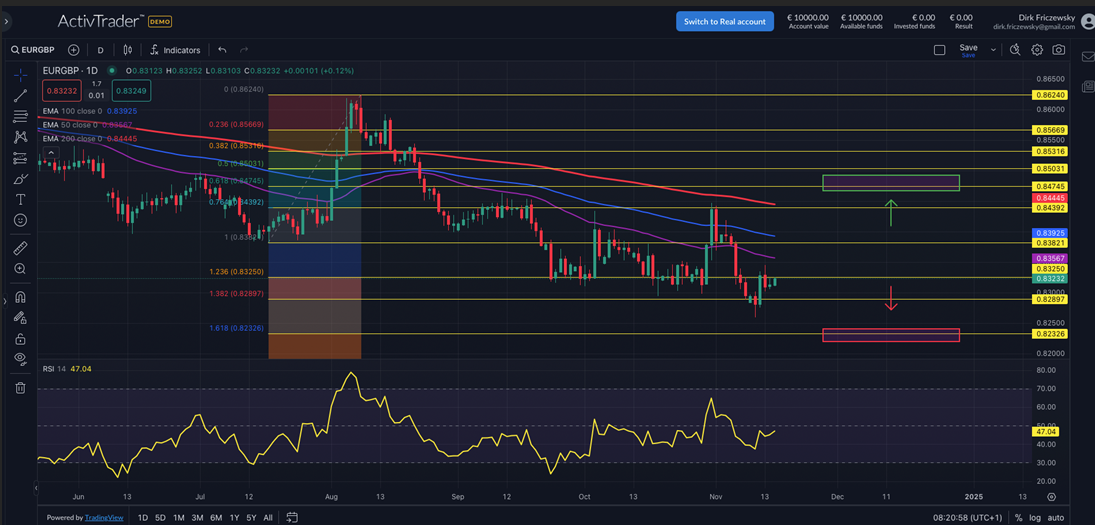This screenshot has height=525, width=1095.
Task: Open chart settings gear icon
Action: point(1037,50)
